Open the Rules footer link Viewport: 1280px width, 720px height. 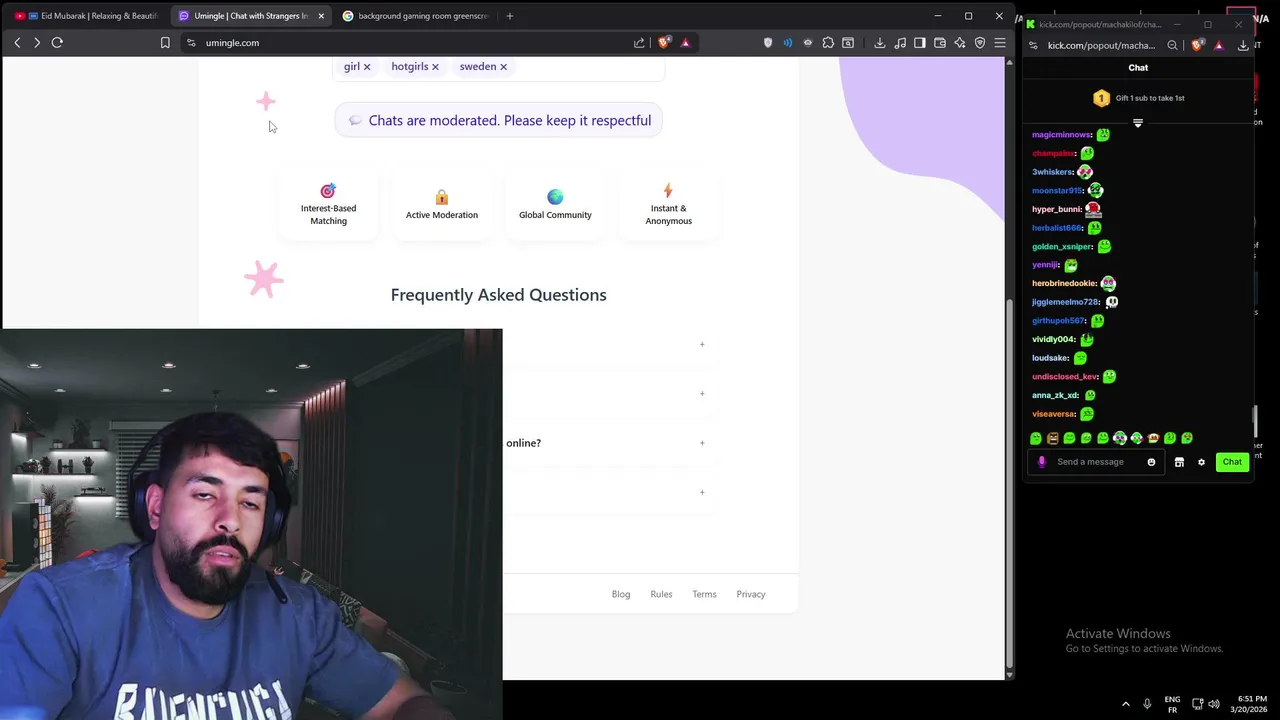[x=661, y=594]
